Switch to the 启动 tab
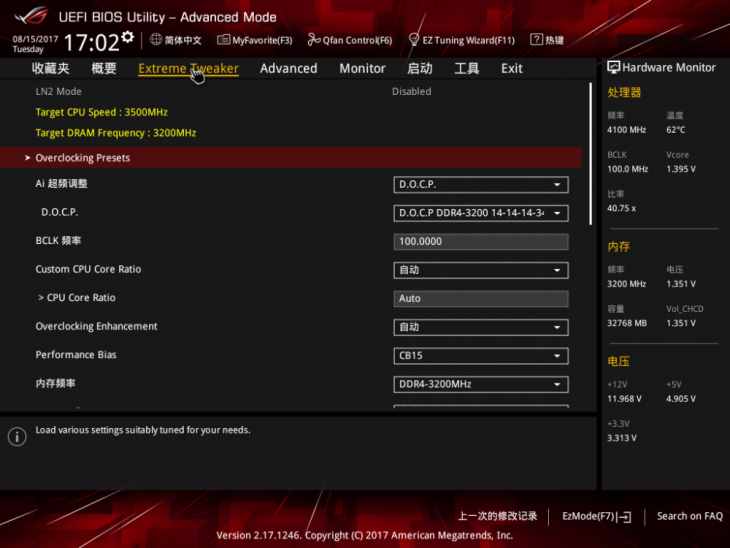The image size is (730, 548). (x=419, y=68)
